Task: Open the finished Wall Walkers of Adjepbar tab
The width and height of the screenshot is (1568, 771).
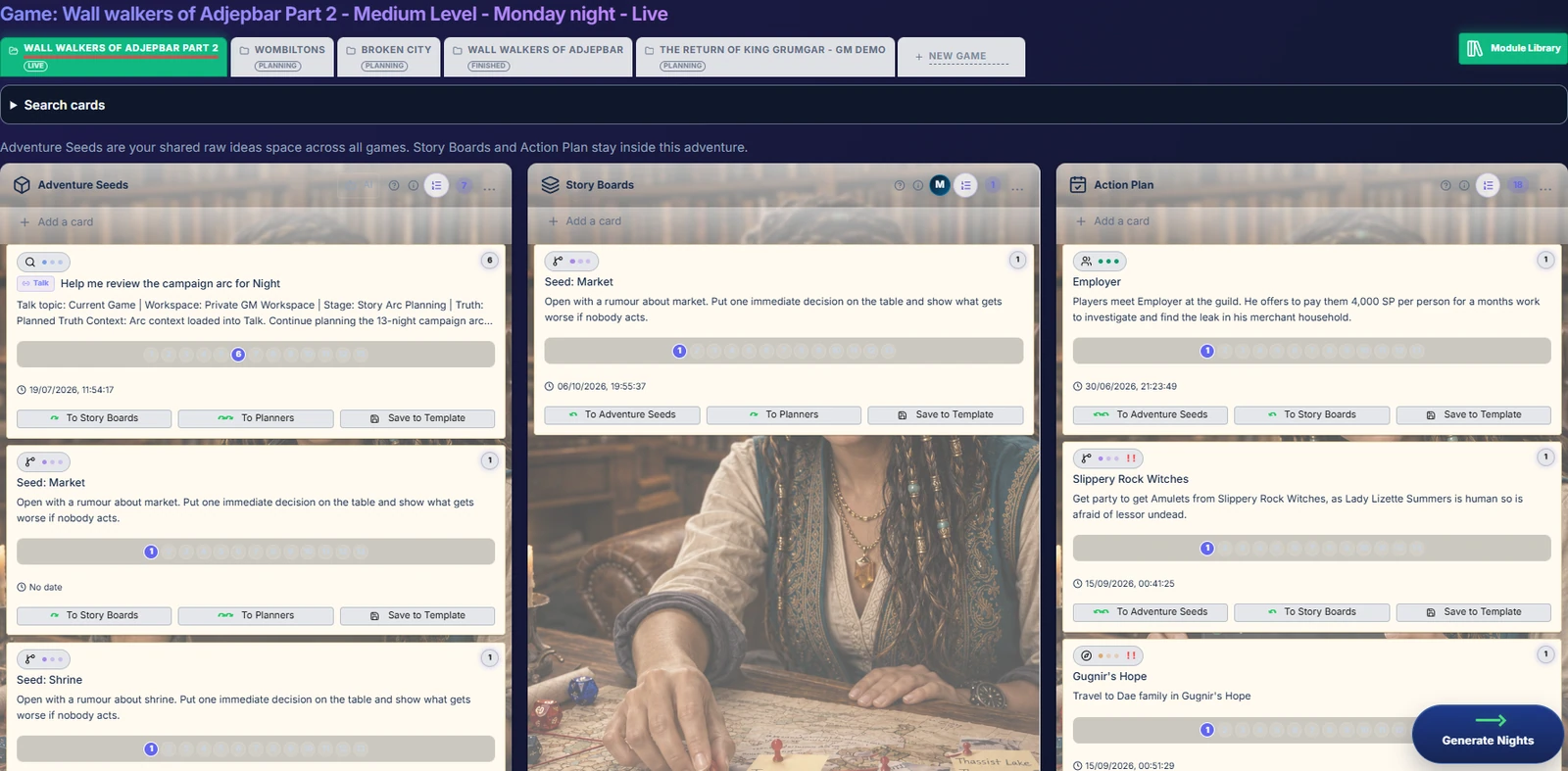Action: pyautogui.click(x=538, y=57)
